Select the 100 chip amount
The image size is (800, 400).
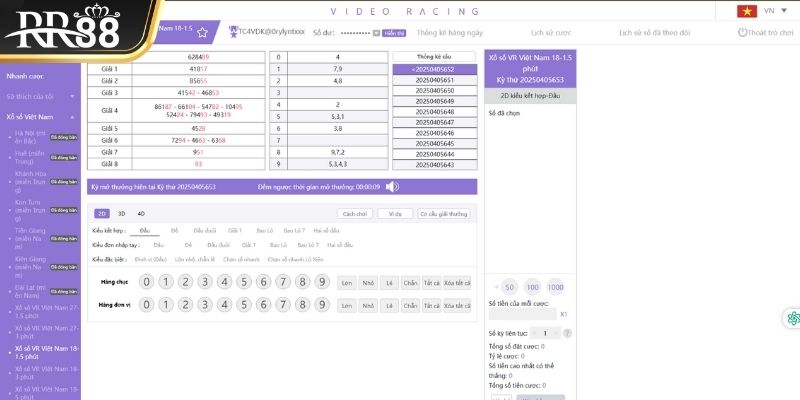(532, 287)
